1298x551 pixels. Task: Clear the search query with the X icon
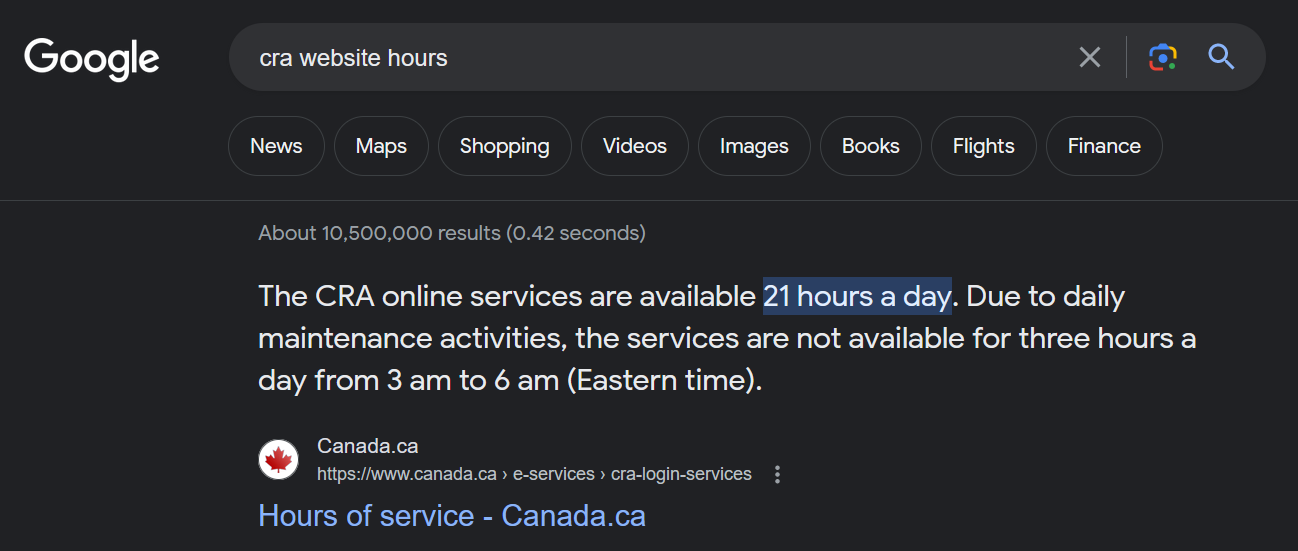[1090, 57]
